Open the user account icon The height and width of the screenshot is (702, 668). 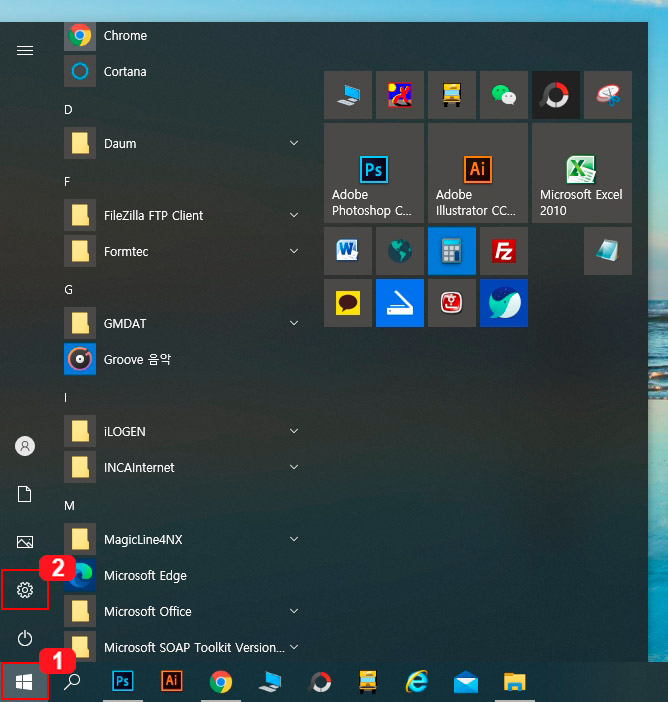pyautogui.click(x=25, y=446)
